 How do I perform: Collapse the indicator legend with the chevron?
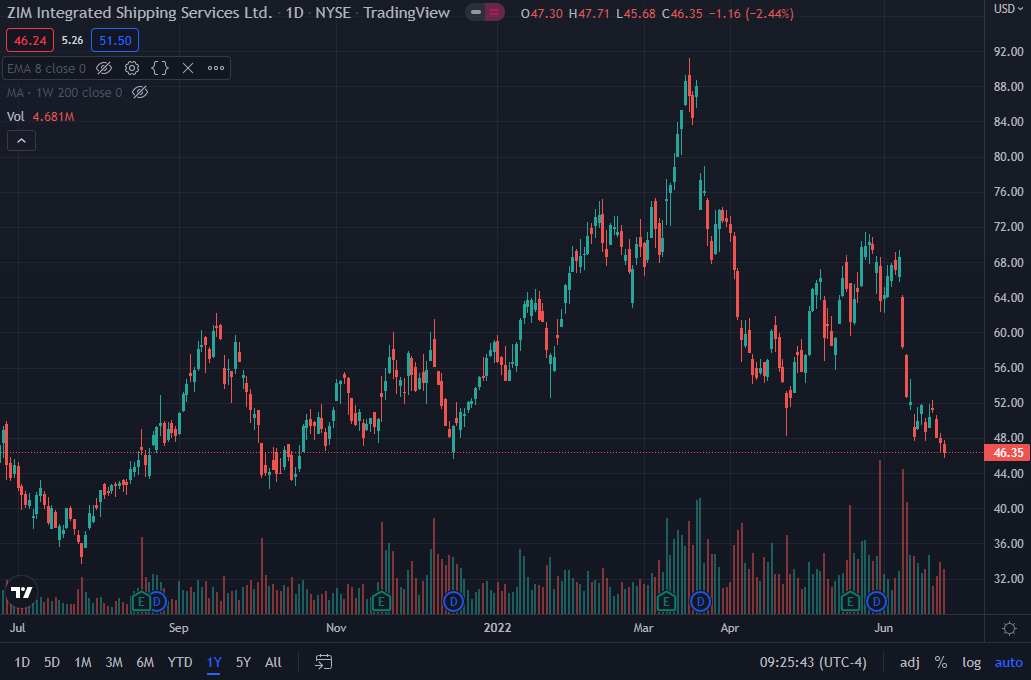click(21, 141)
